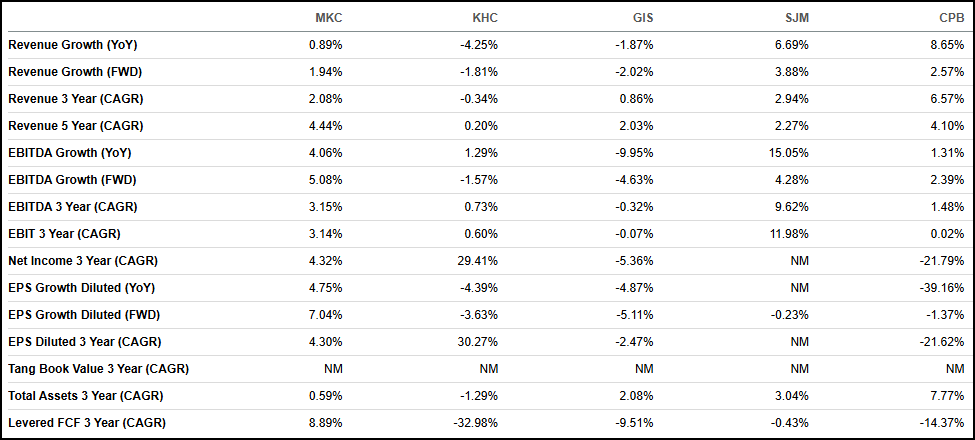Click GIS EBITDA Growth YoY value -9.95%
Screen dimensions: 975x440
636,153
